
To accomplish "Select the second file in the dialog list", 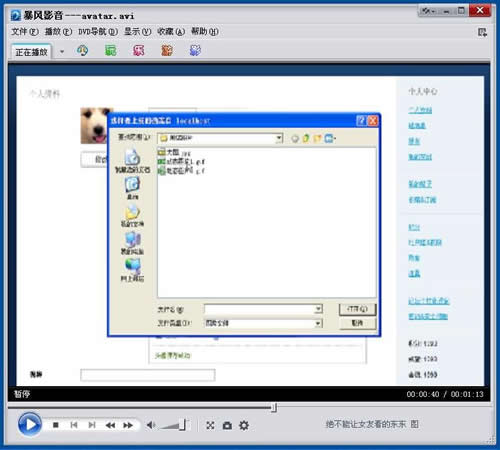I will pyautogui.click(x=181, y=162).
